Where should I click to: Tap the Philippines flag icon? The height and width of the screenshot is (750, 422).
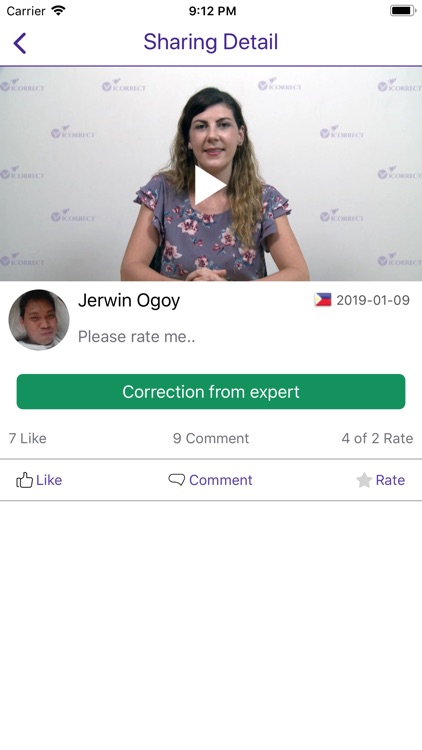click(322, 300)
